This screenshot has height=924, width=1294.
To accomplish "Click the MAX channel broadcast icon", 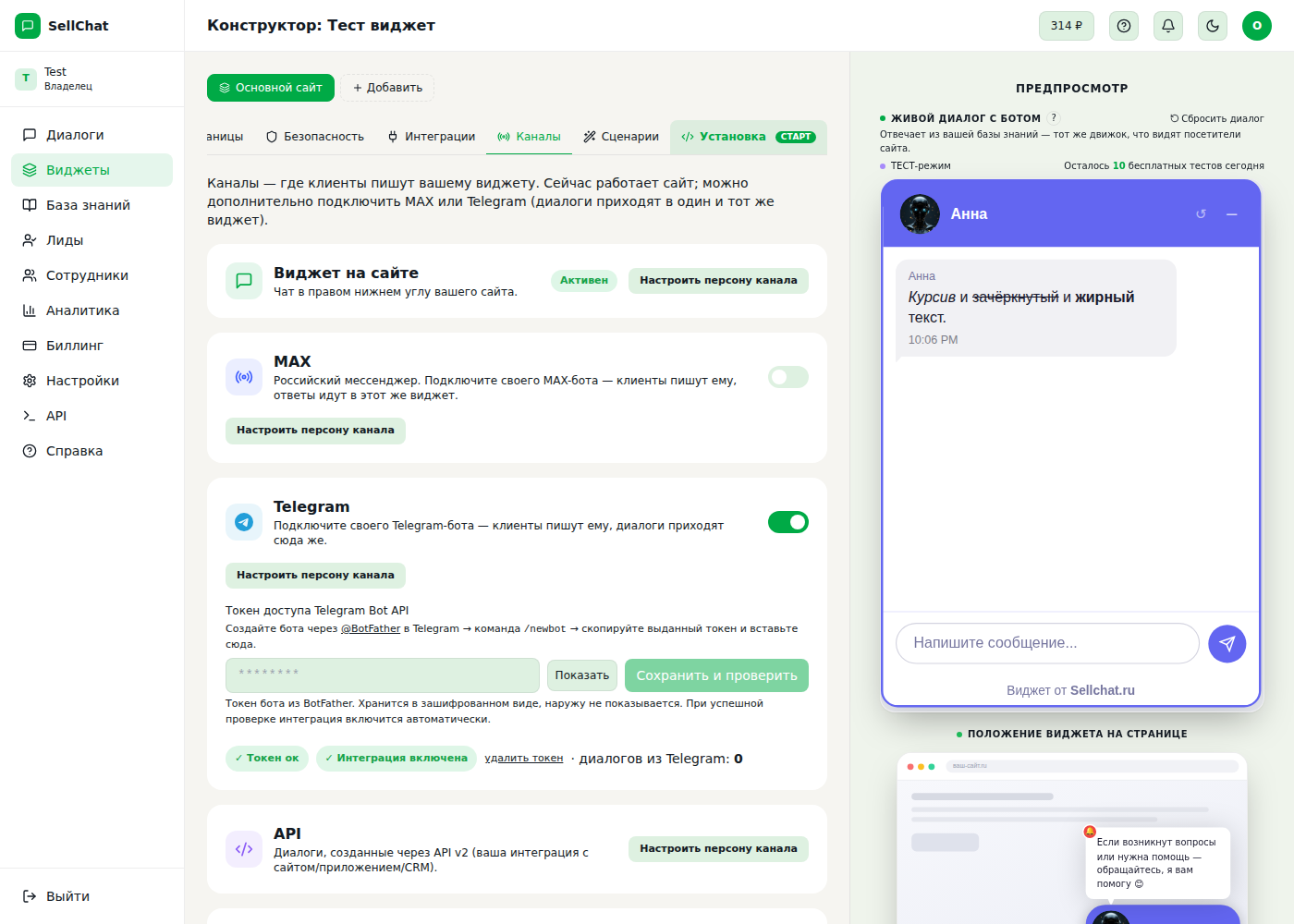I will click(244, 377).
